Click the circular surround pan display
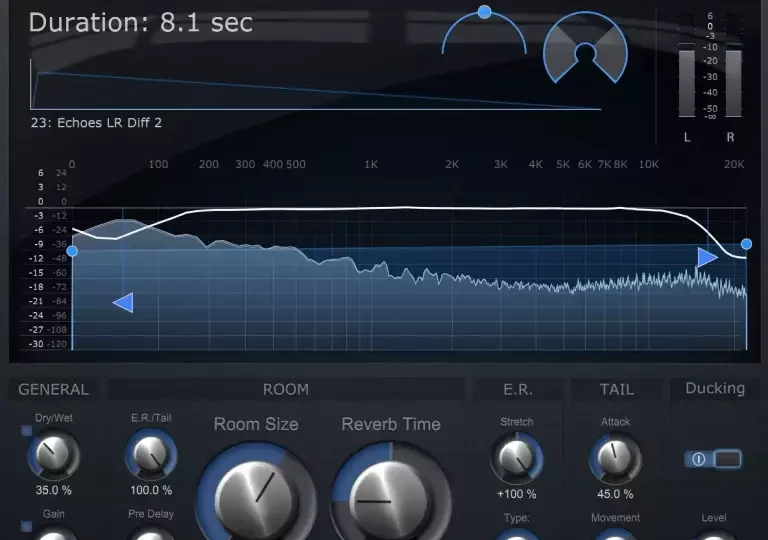Screen dimensions: 768x540 point(585,48)
